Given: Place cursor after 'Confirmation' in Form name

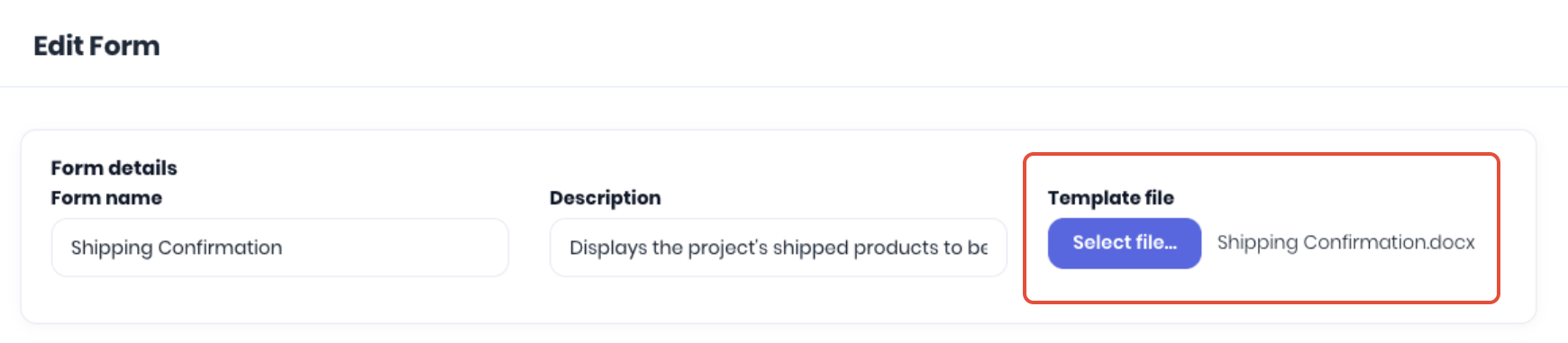Looking at the screenshot, I should click(x=284, y=248).
